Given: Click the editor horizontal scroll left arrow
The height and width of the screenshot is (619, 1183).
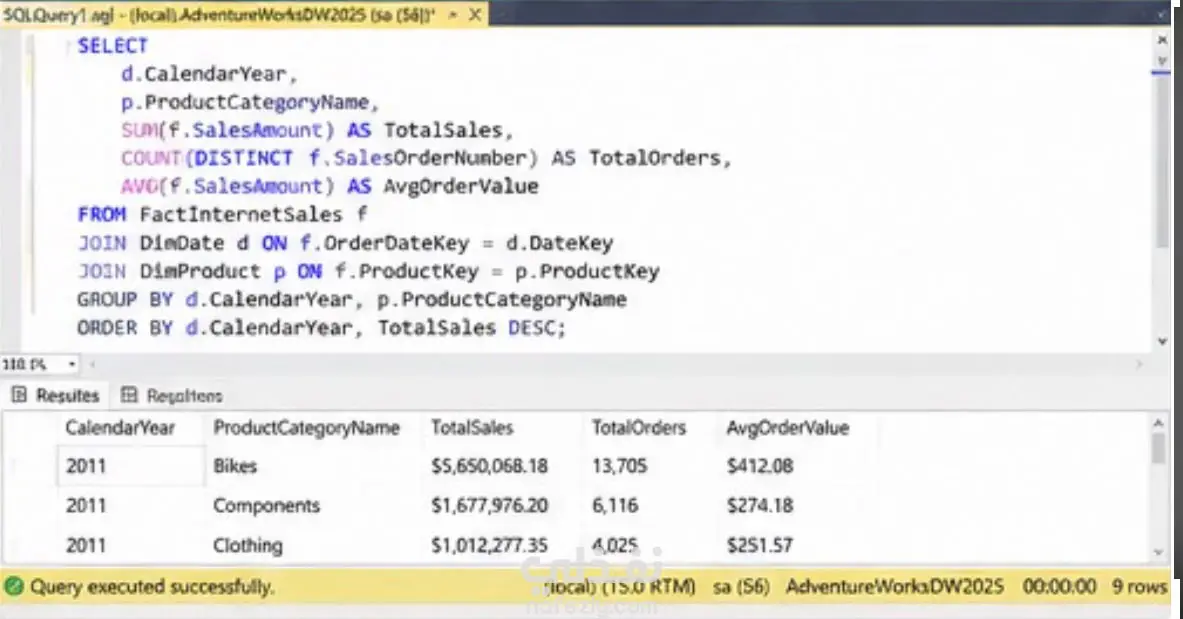Looking at the screenshot, I should [93, 365].
